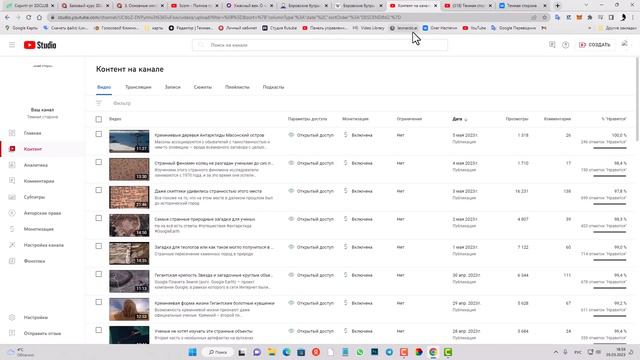Switch to the Плейлисты tab
This screenshot has width=640, height=360.
[x=237, y=87]
